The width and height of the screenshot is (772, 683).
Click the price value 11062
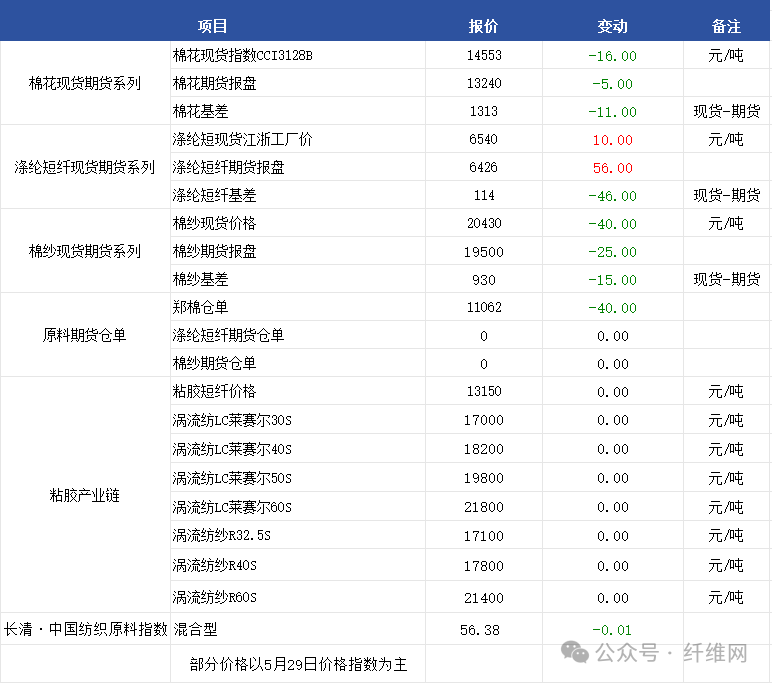click(484, 307)
